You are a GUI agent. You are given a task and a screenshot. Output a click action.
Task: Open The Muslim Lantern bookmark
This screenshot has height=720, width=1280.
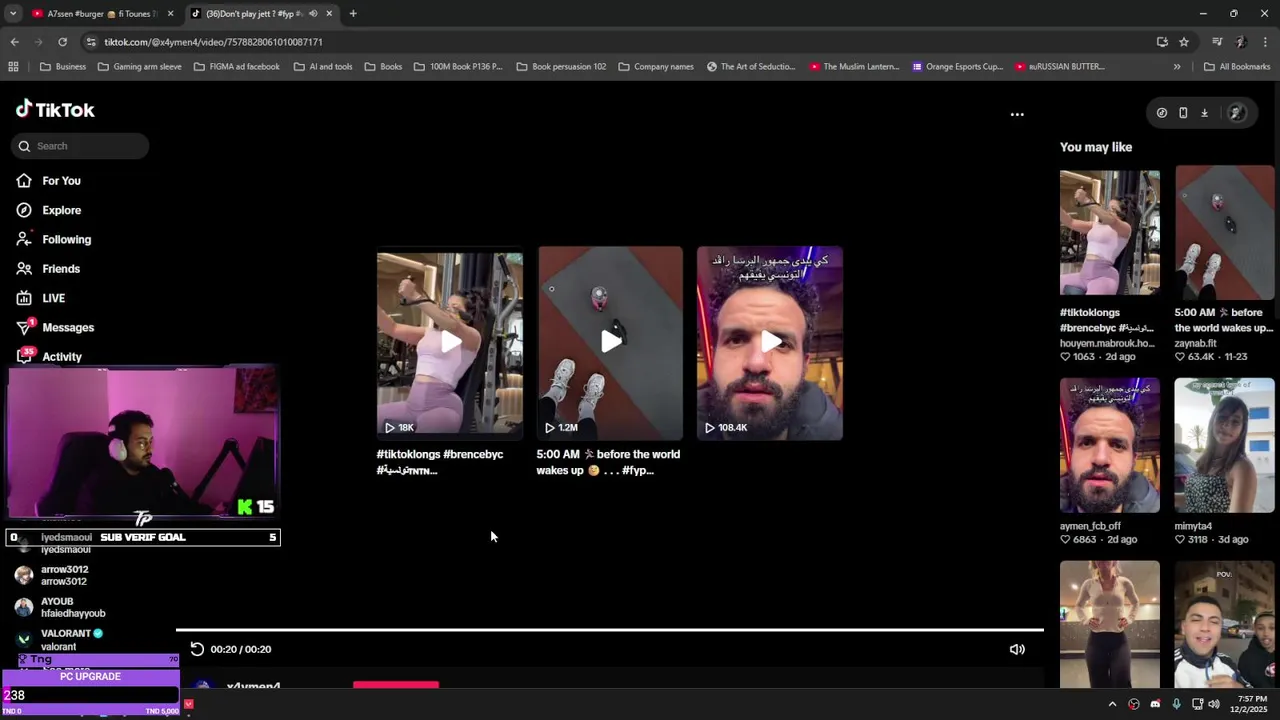854,67
